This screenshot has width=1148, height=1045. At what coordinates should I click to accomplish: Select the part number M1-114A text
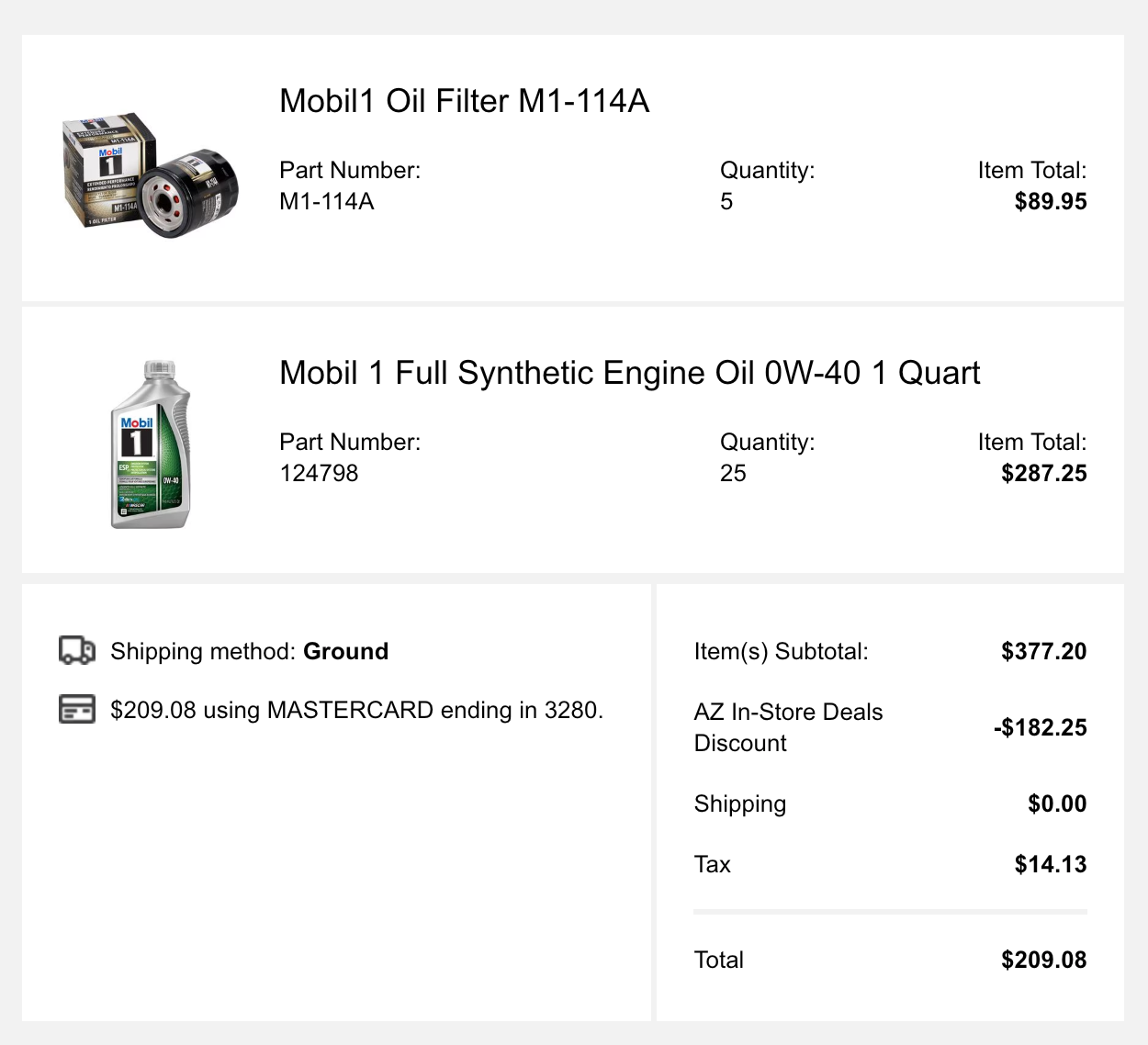tap(327, 202)
